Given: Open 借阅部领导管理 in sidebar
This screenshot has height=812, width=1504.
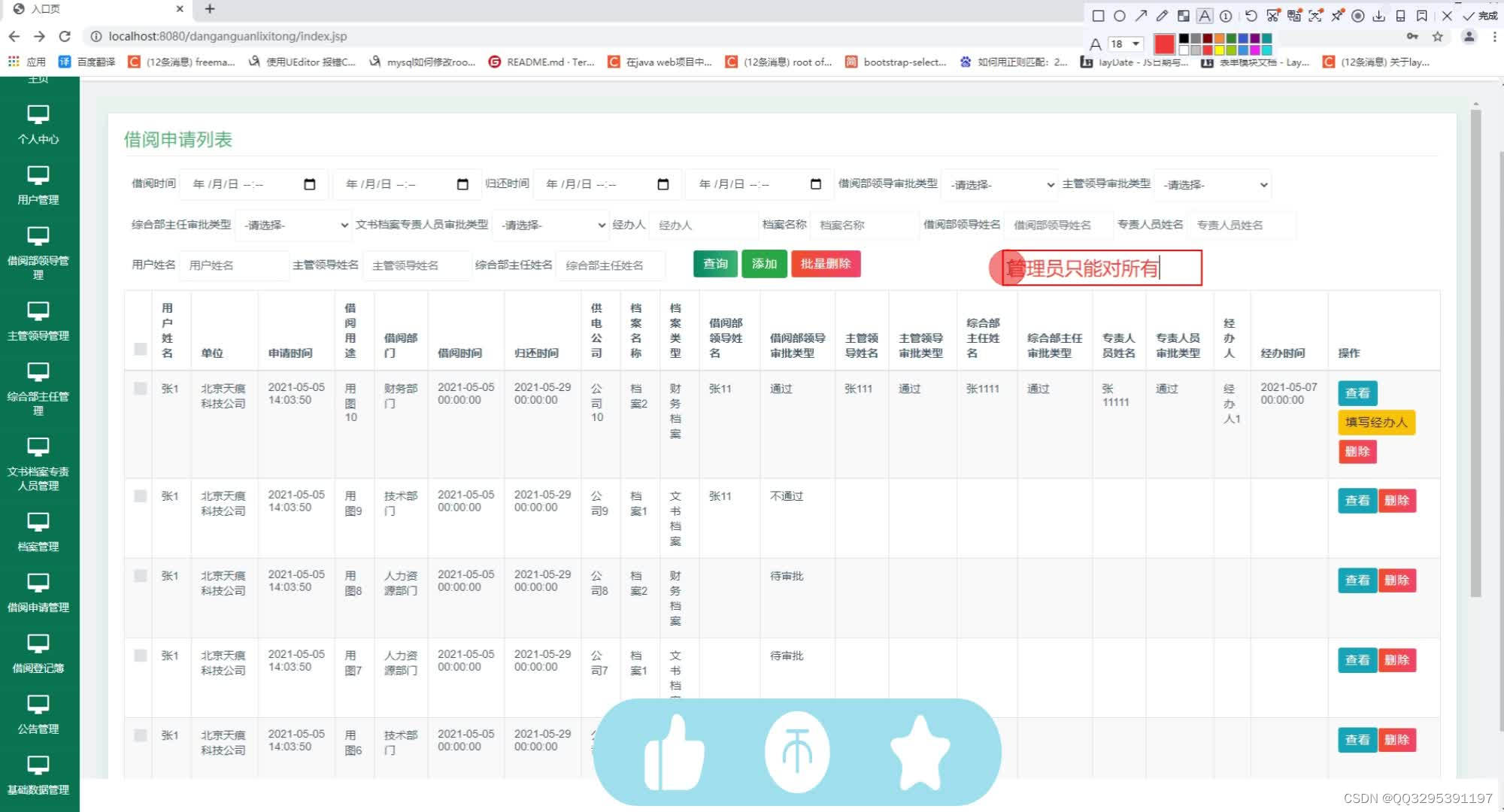Looking at the screenshot, I should click(x=38, y=253).
